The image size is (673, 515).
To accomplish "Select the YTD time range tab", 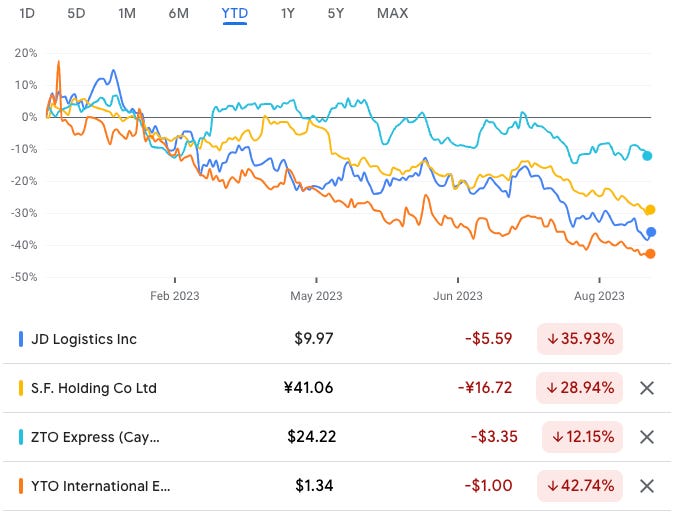I will (235, 13).
